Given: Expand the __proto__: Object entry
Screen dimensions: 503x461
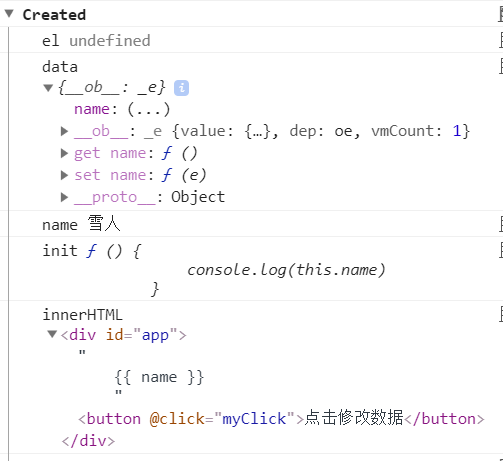Looking at the screenshot, I should (64, 197).
